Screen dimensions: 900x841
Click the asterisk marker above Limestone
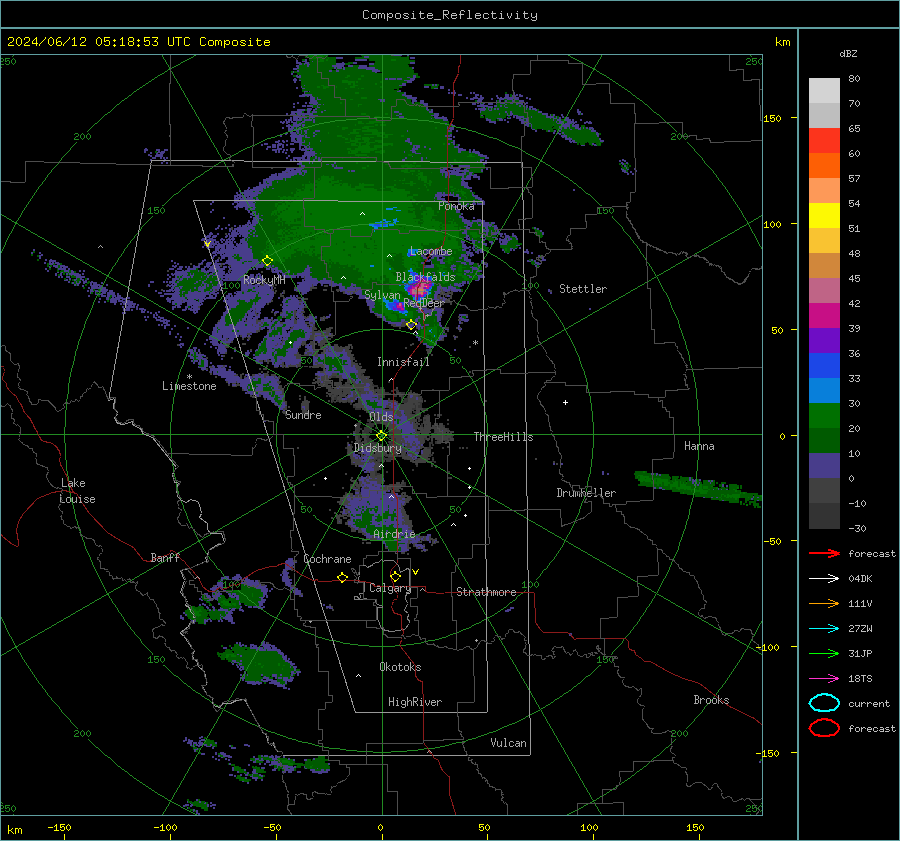(189, 377)
